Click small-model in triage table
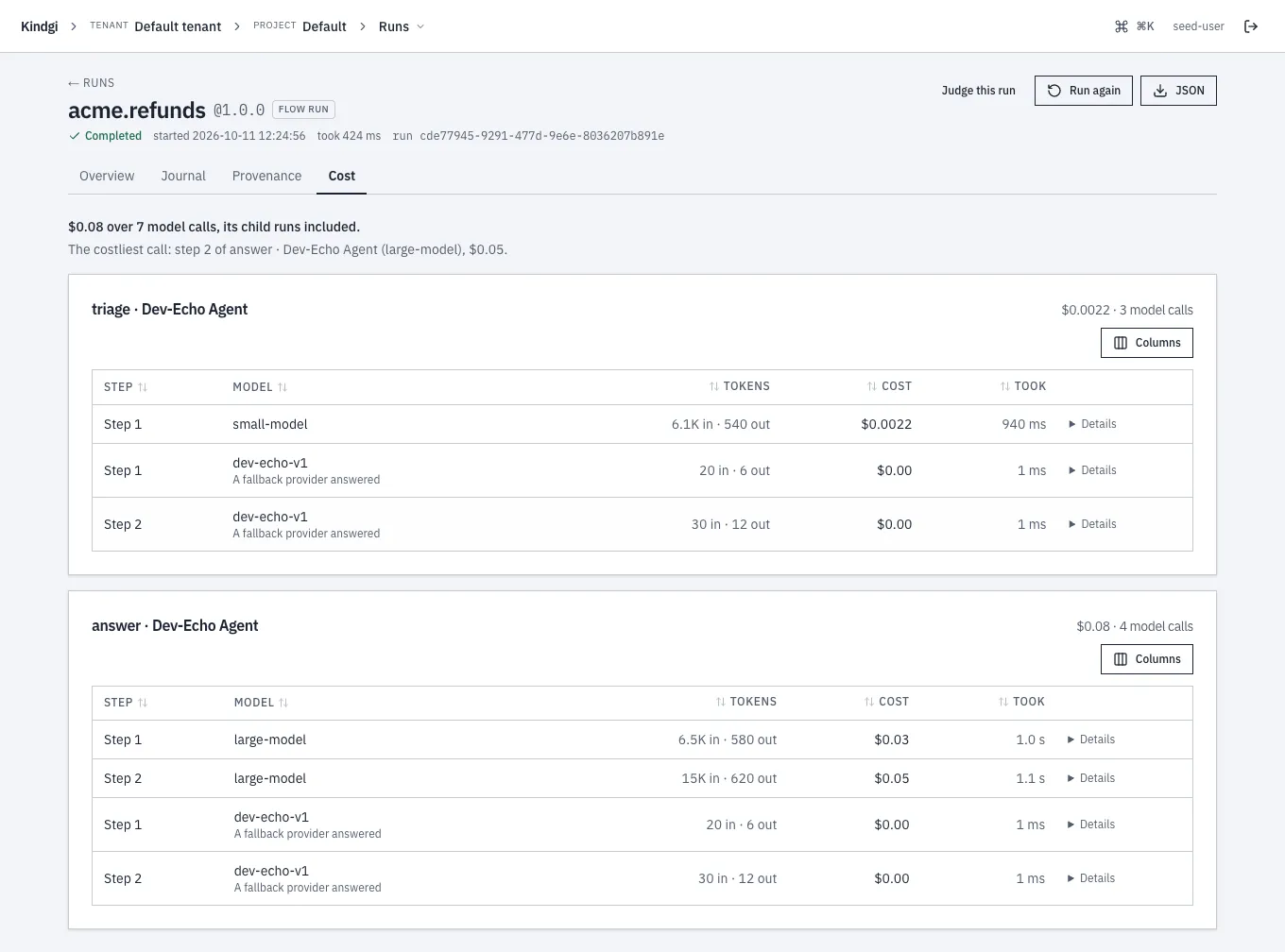 [270, 424]
